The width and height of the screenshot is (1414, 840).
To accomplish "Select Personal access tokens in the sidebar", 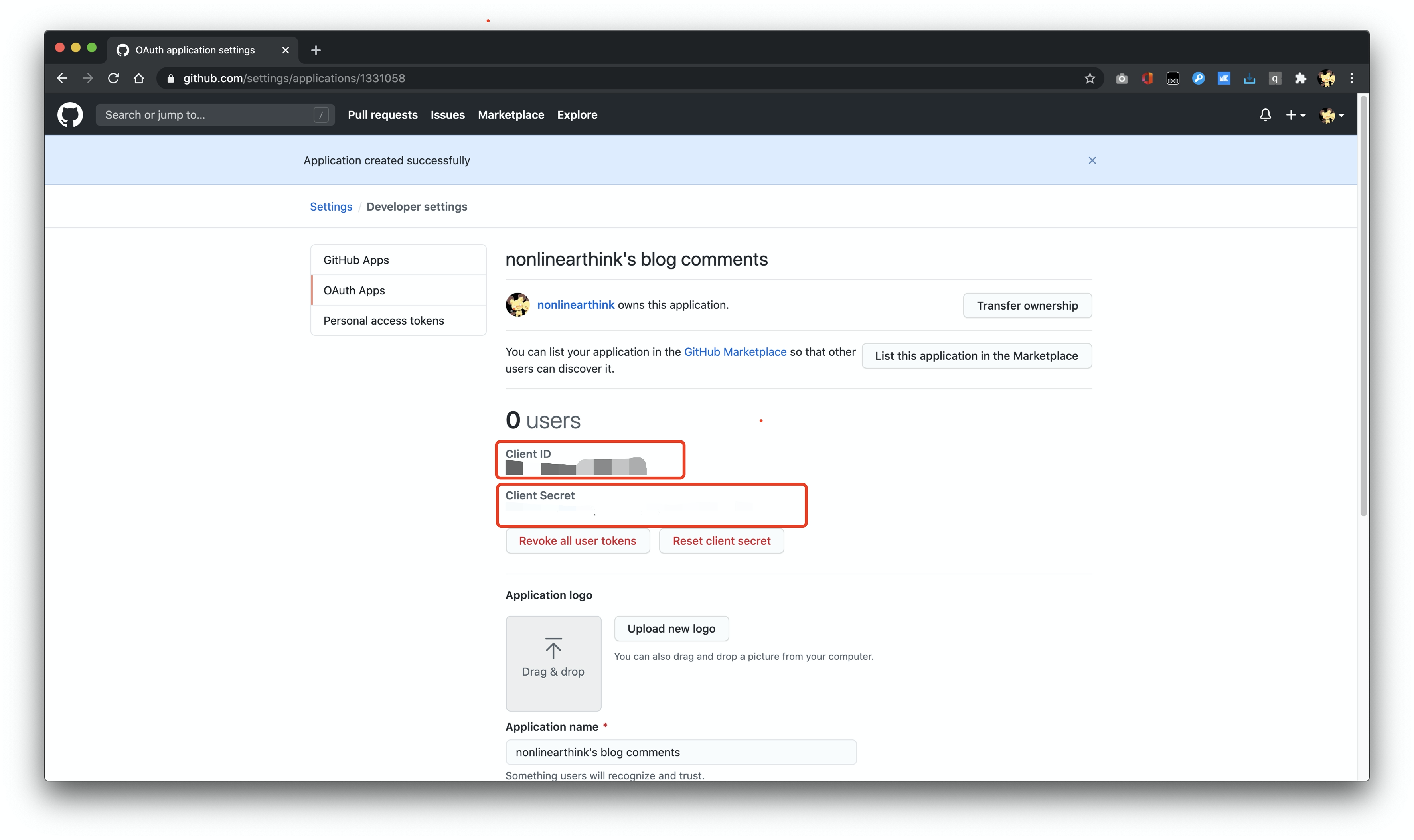I will click(399, 320).
